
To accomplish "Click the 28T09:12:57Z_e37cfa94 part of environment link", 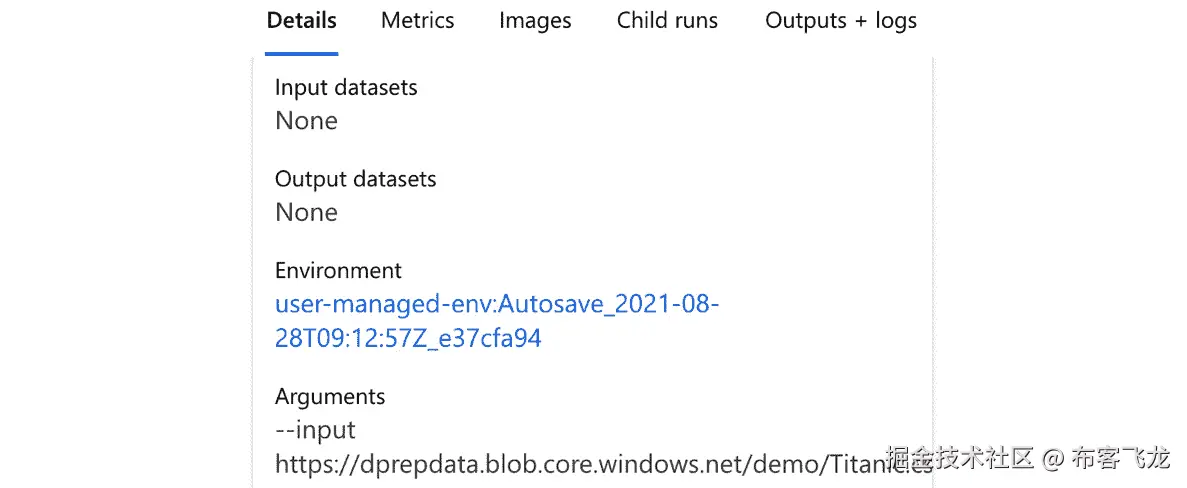I will point(408,338).
